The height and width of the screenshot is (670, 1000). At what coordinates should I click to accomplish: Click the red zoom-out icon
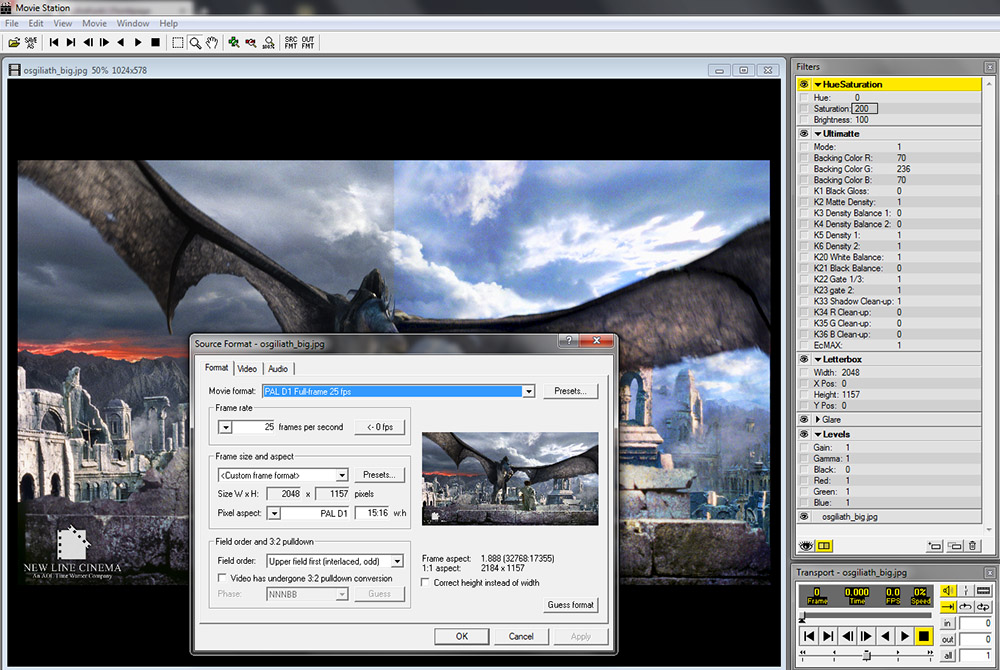(x=251, y=43)
